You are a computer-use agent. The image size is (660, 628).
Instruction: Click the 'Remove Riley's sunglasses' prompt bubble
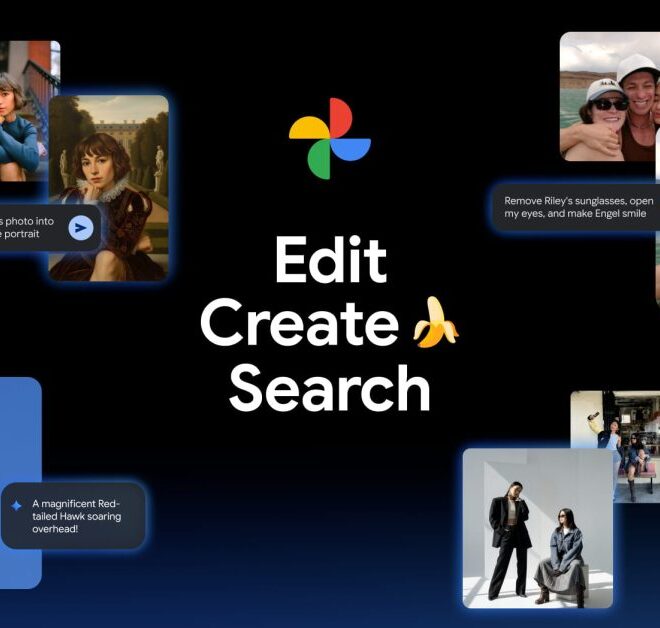point(576,207)
